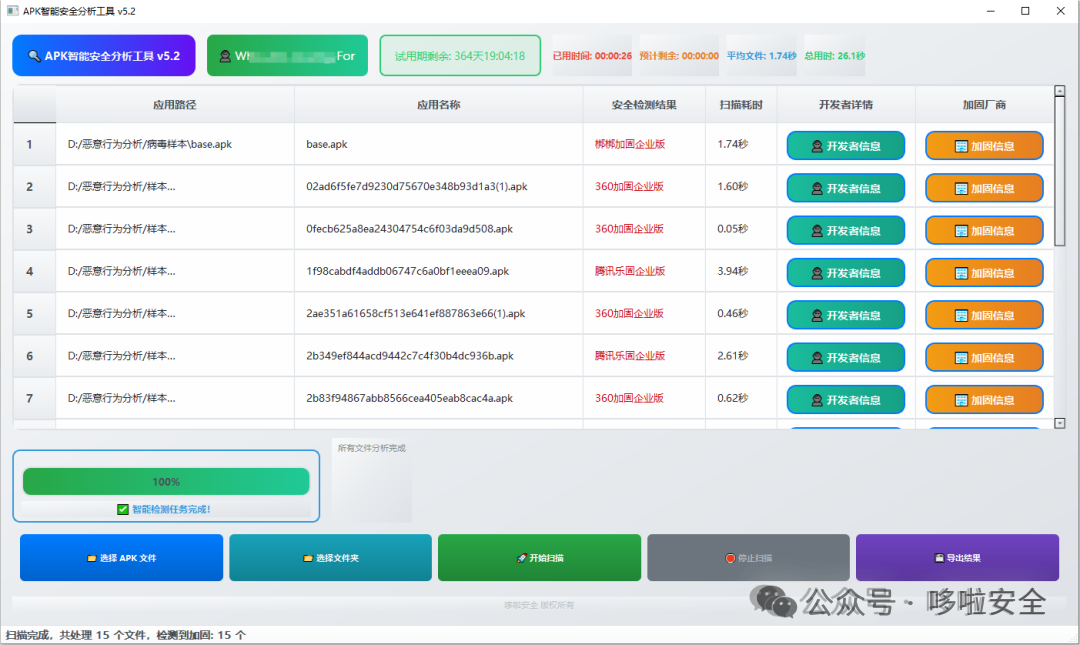The height and width of the screenshot is (645, 1080).
Task: Click 腾讯乐固企业版 result for 1f98cabdf4addb06747c6a0bf1eeea09.apk
Action: coord(644,271)
